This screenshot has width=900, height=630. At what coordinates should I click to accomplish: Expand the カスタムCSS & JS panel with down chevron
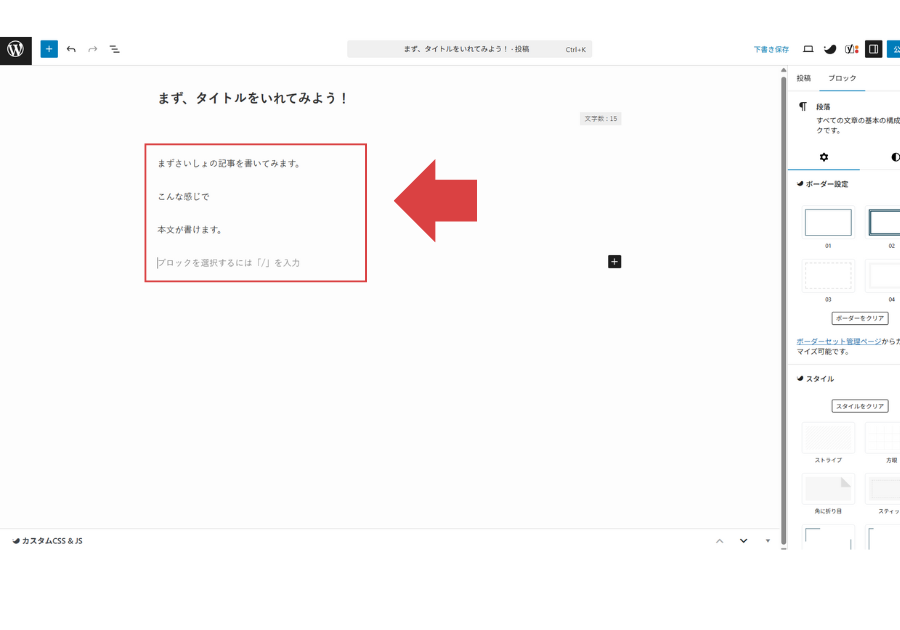[743, 540]
